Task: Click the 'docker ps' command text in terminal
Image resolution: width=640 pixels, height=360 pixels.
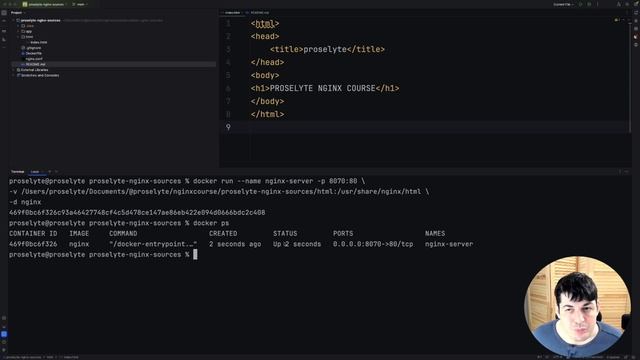Action: click(211, 223)
